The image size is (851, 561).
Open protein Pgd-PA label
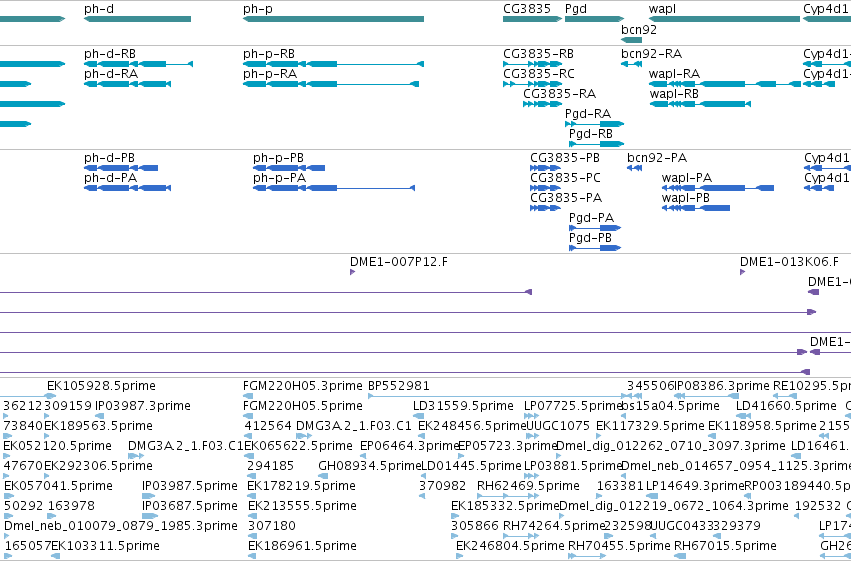click(x=591, y=218)
